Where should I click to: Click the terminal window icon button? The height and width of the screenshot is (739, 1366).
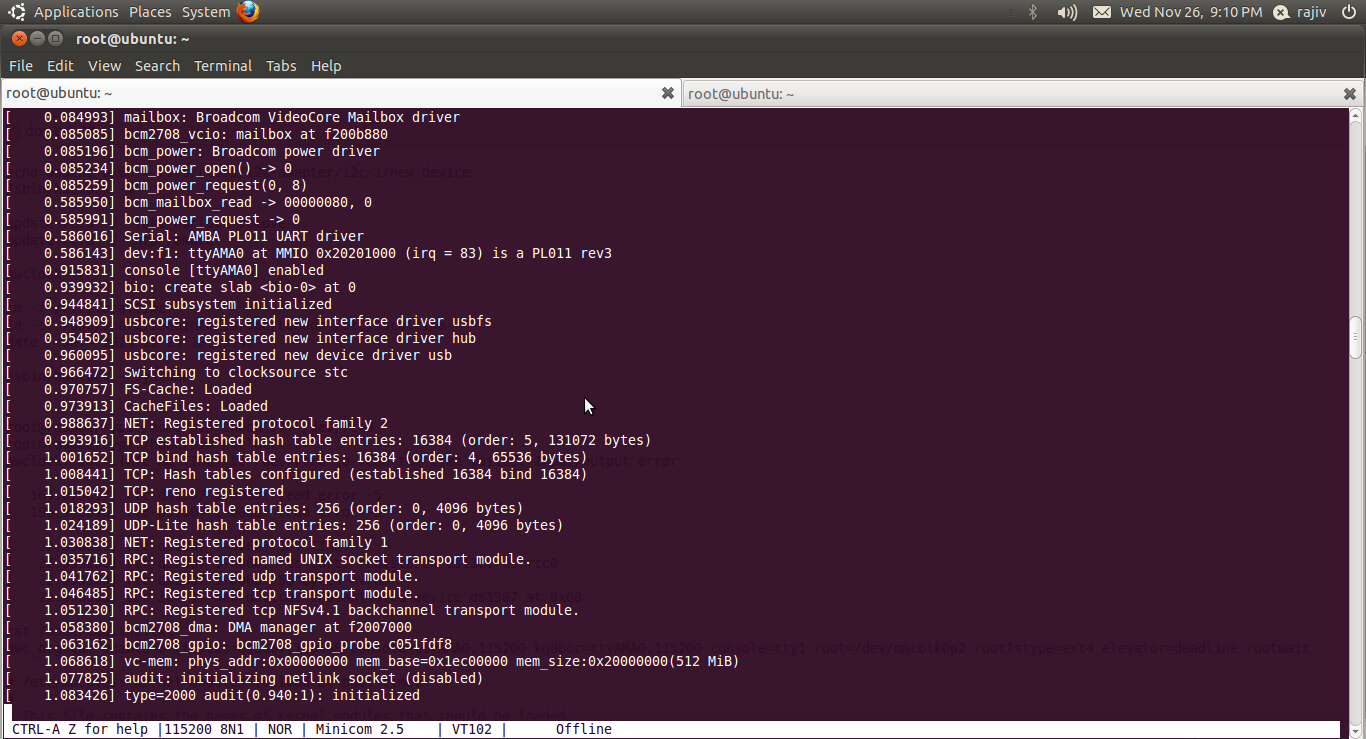click(56, 38)
